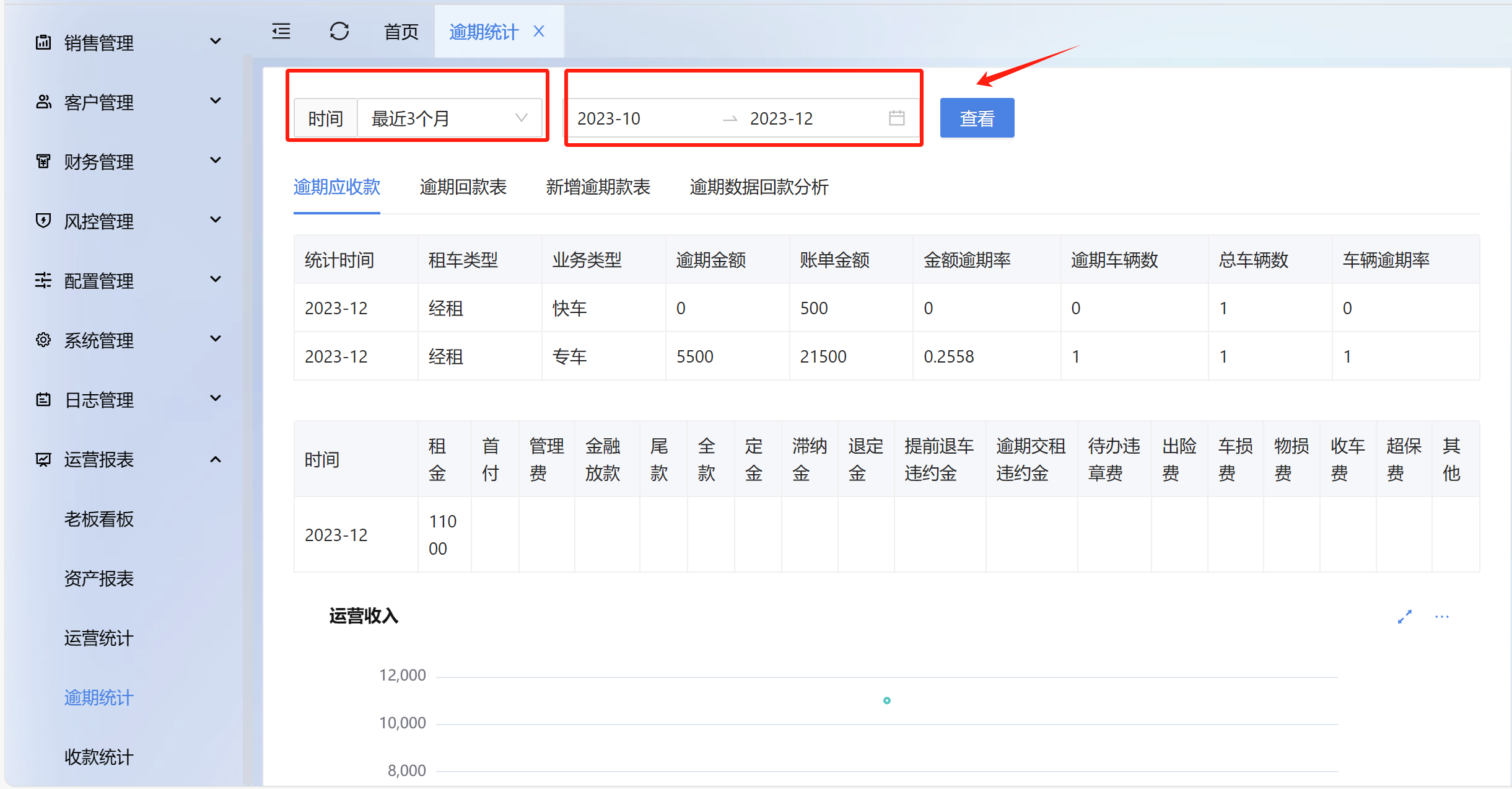
Task: Click the calendar icon in date range
Action: point(896,118)
